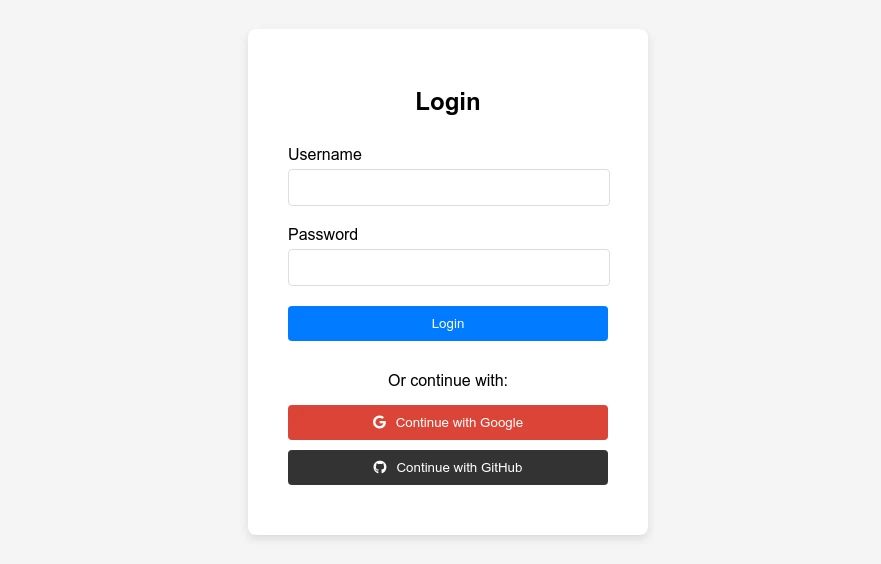Click the Login heading title
The height and width of the screenshot is (564, 881).
(x=448, y=101)
